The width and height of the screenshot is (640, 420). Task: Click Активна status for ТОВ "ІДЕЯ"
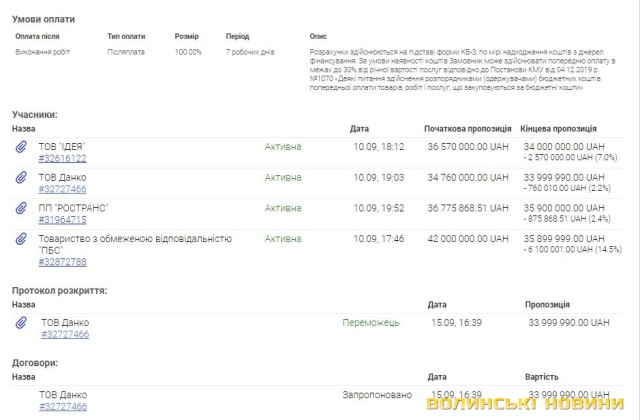click(x=282, y=147)
